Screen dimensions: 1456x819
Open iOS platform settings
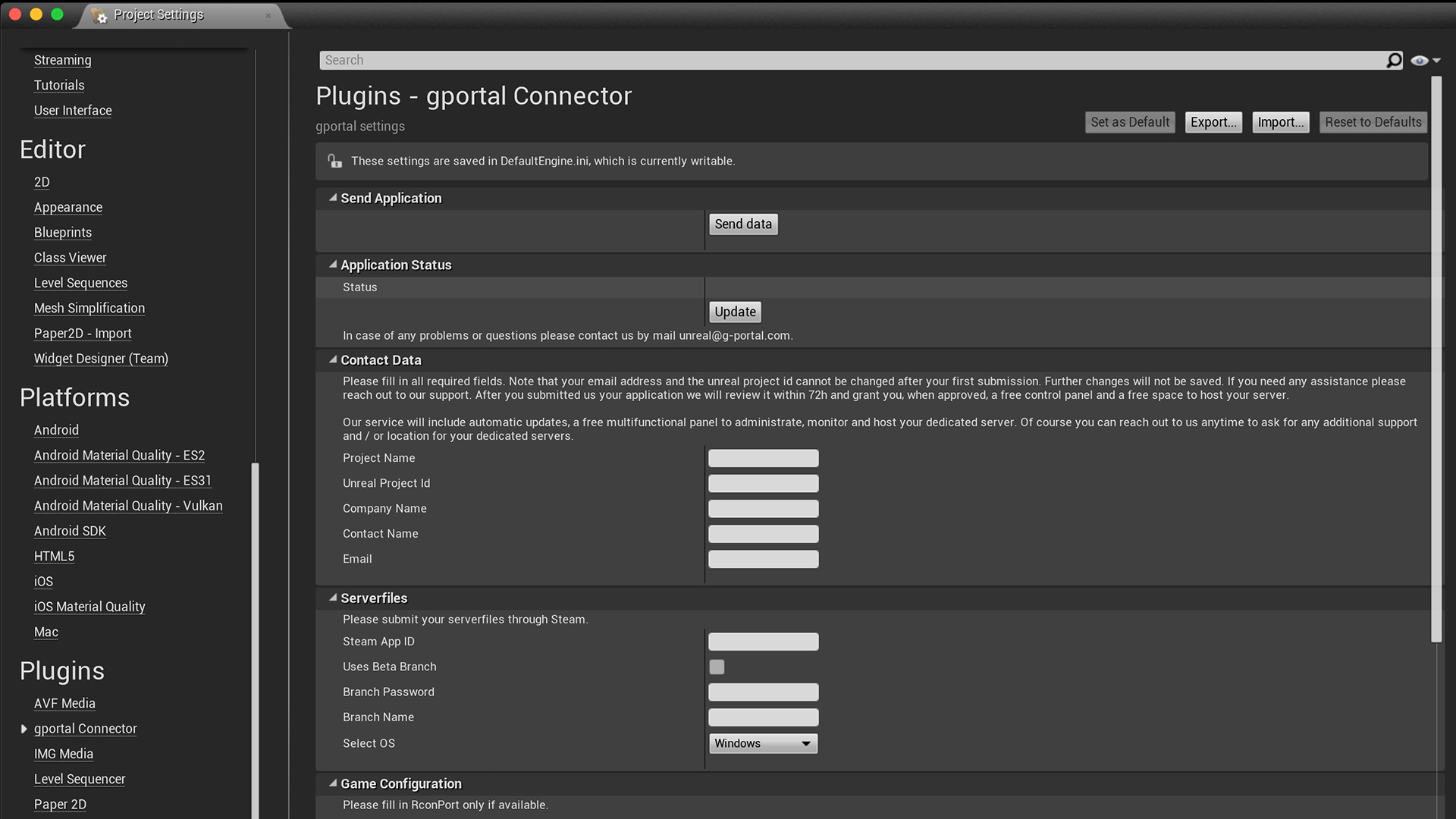click(43, 582)
